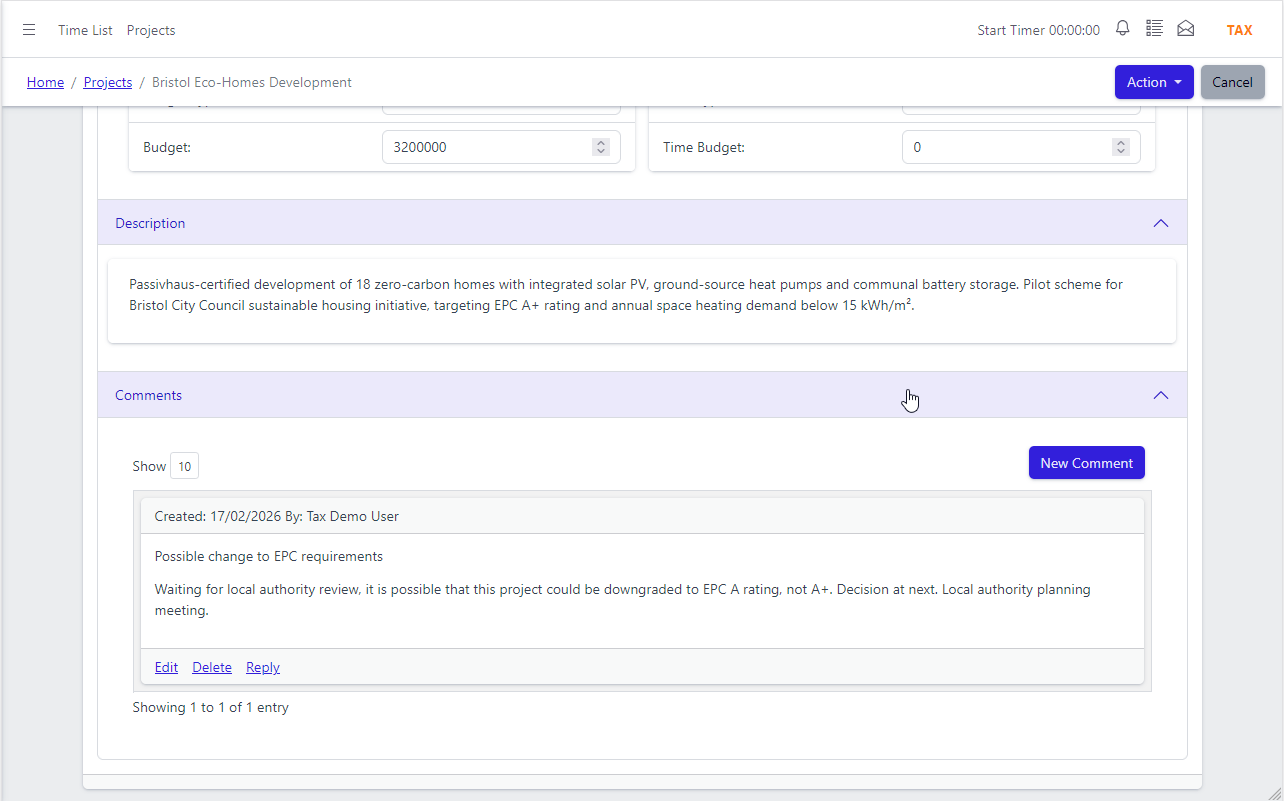The image size is (1284, 801).
Task: Collapse the Comments section chevron
Action: (x=1161, y=395)
